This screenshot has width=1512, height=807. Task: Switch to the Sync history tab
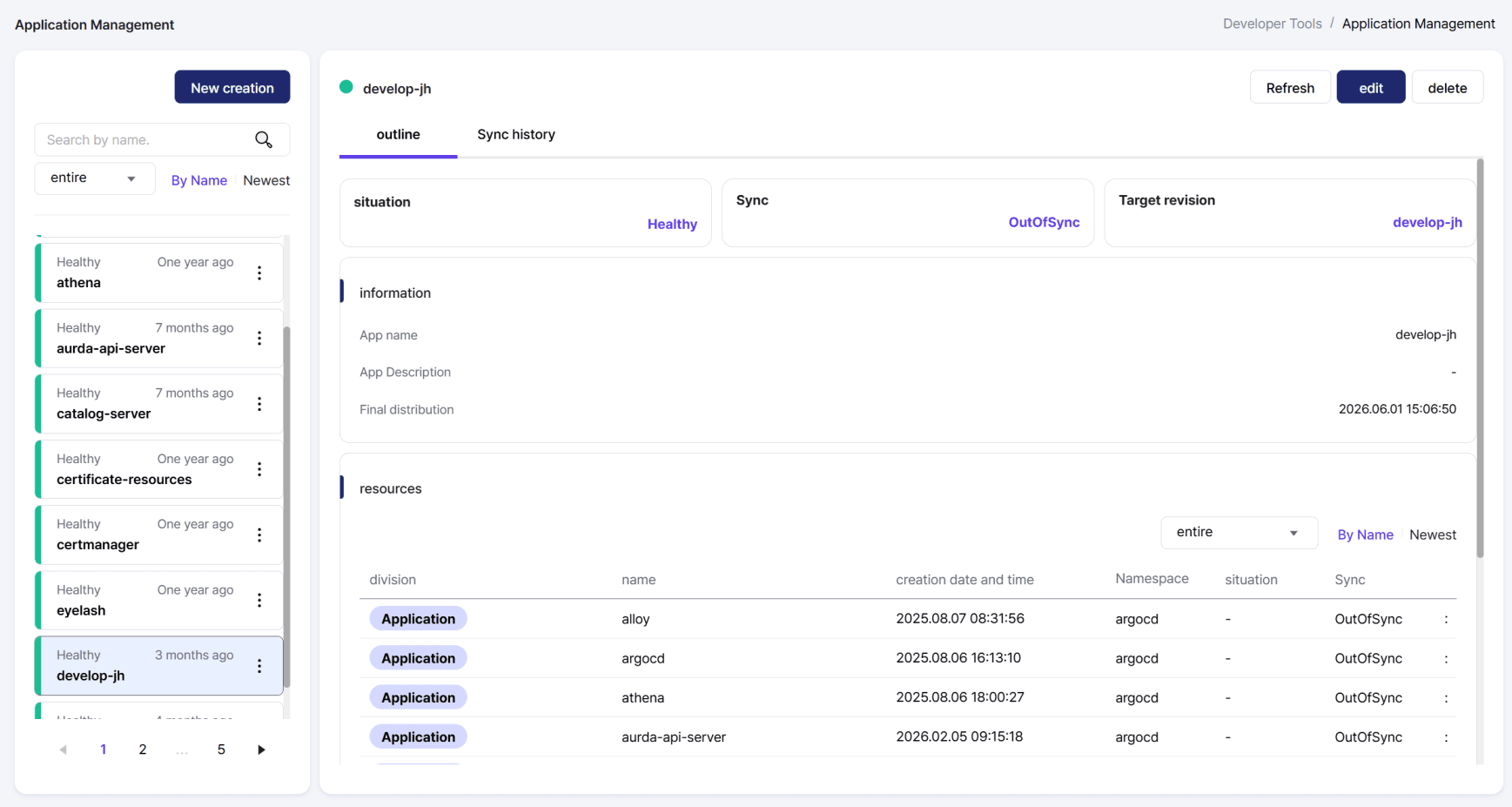click(x=516, y=135)
